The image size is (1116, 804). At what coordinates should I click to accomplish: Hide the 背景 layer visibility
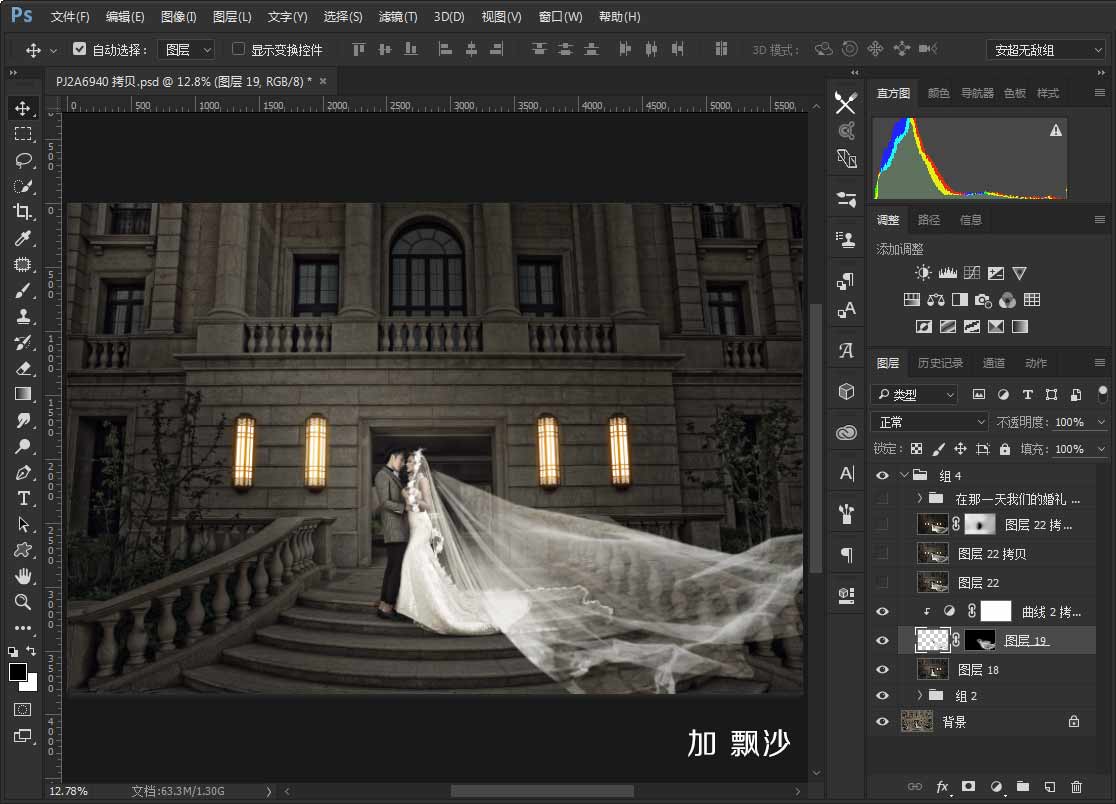(x=883, y=721)
